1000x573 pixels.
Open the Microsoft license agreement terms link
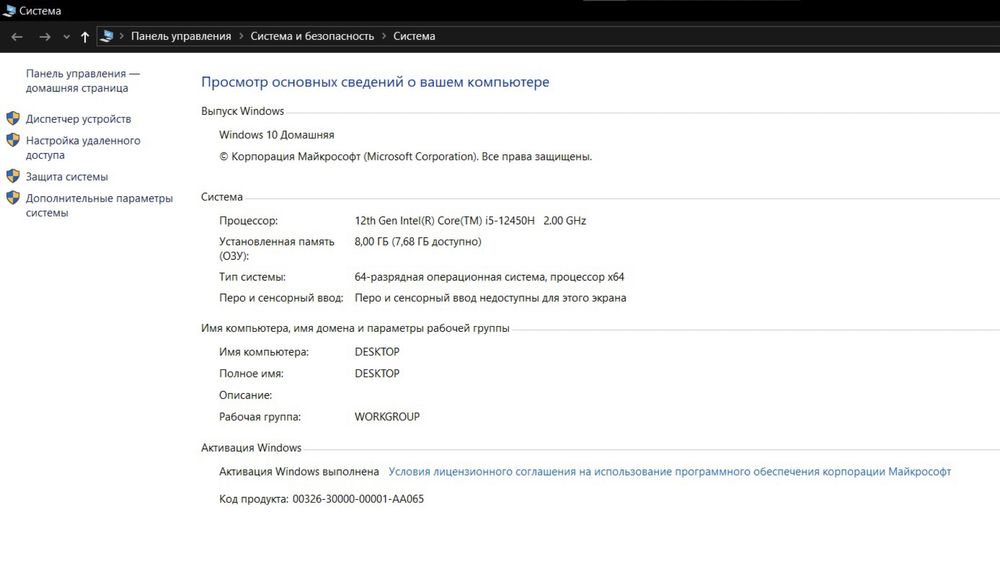(669, 472)
